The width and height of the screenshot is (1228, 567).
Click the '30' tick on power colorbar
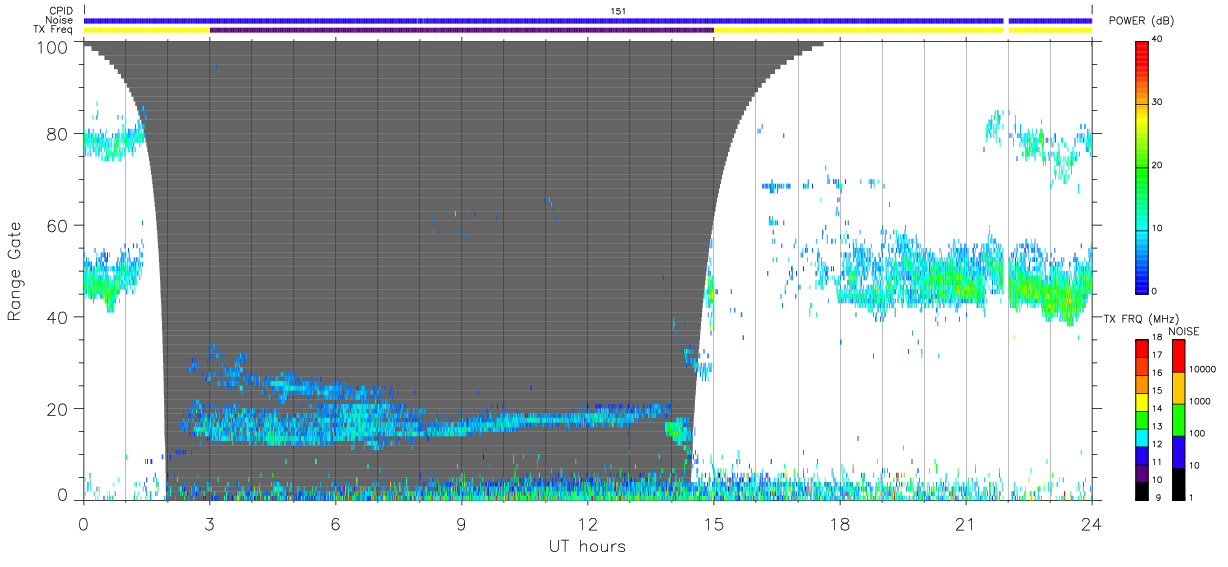pyautogui.click(x=1159, y=102)
